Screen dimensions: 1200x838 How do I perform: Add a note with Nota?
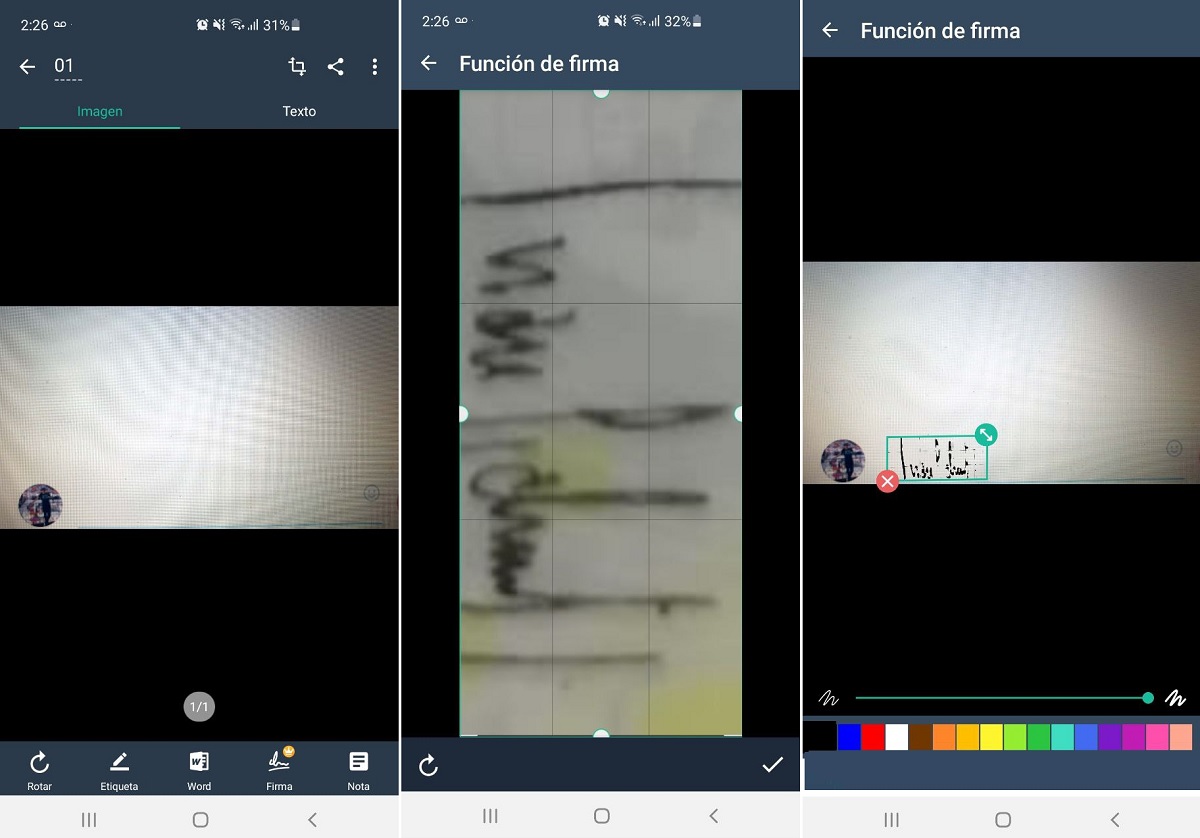coord(358,765)
